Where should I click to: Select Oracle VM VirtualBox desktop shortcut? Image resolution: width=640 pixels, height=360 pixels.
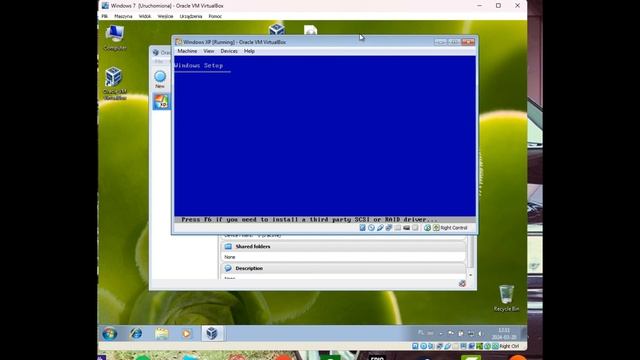[x=115, y=83]
